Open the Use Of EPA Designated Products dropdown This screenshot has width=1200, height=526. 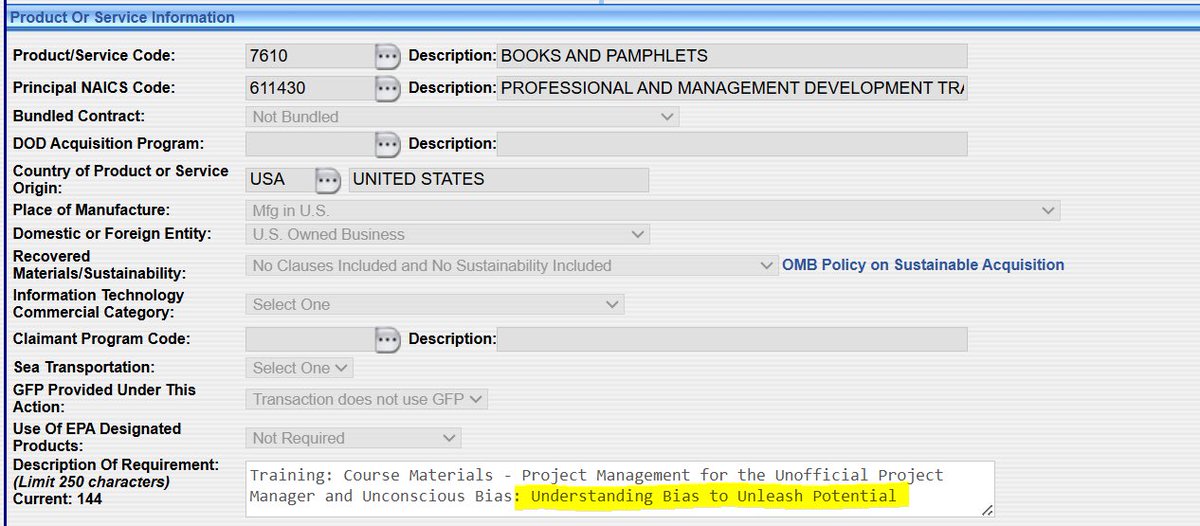point(352,438)
